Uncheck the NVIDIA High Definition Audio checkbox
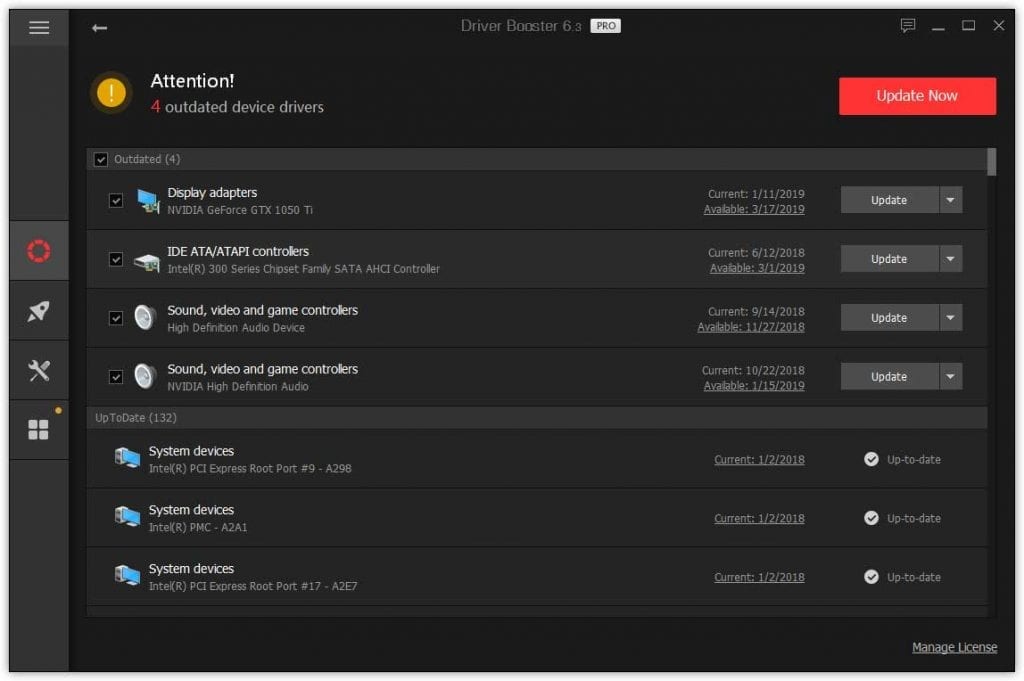 (115, 376)
